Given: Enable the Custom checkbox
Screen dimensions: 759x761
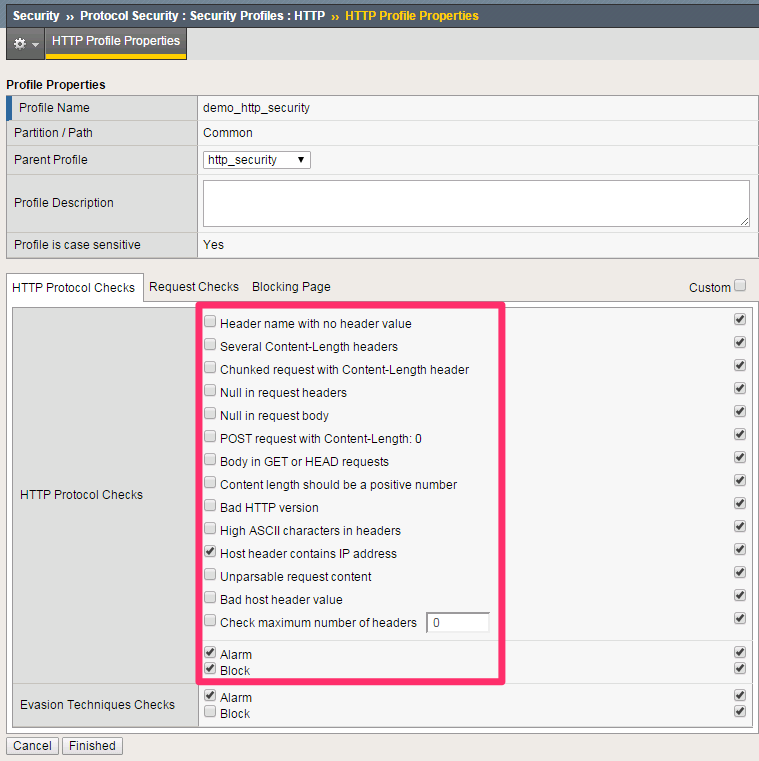Looking at the screenshot, I should 740,285.
